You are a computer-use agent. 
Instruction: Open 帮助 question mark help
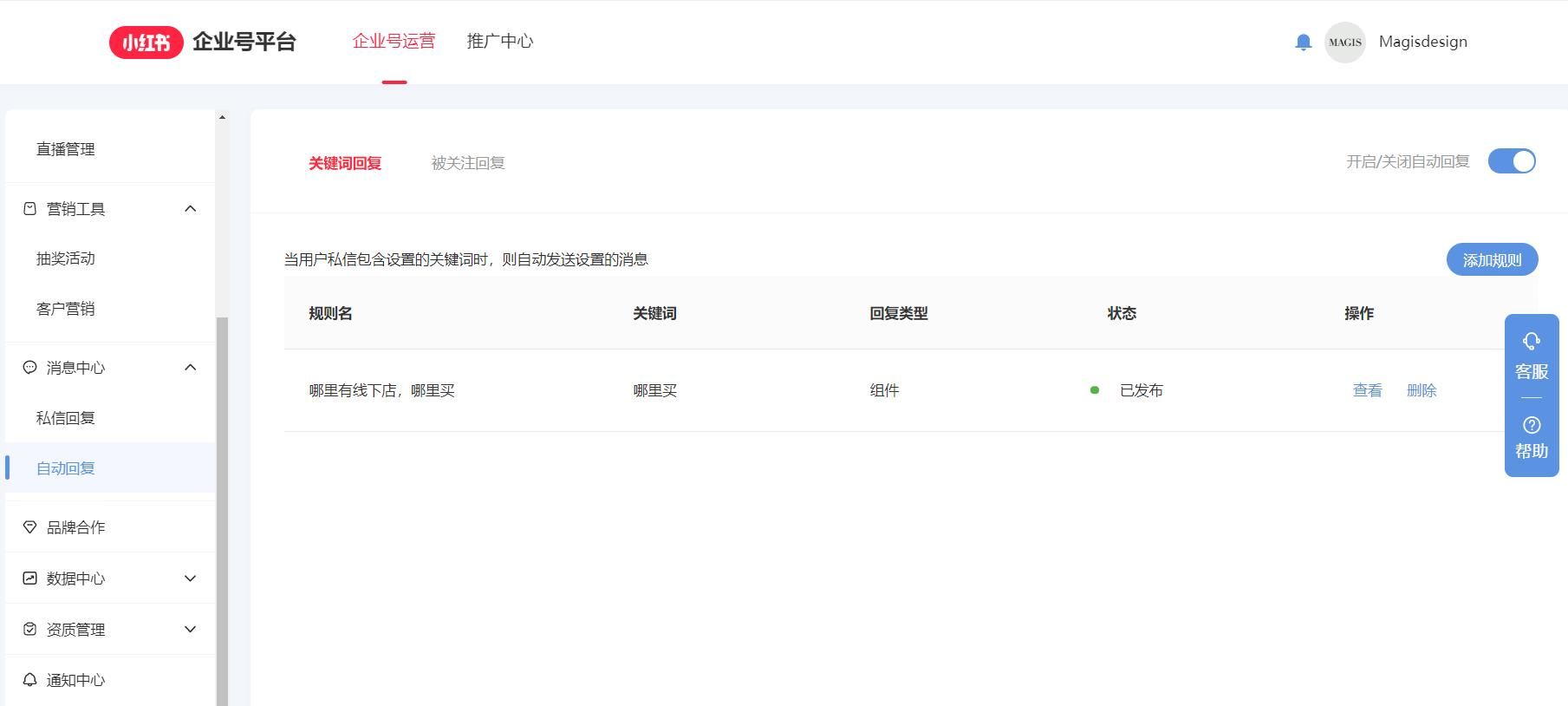[x=1532, y=438]
